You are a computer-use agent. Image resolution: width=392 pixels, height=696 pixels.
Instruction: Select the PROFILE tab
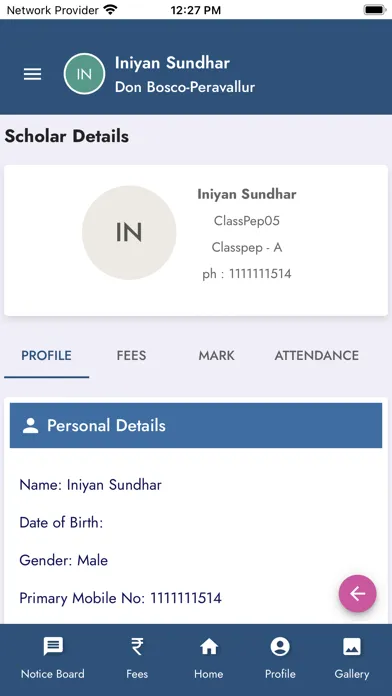point(47,356)
